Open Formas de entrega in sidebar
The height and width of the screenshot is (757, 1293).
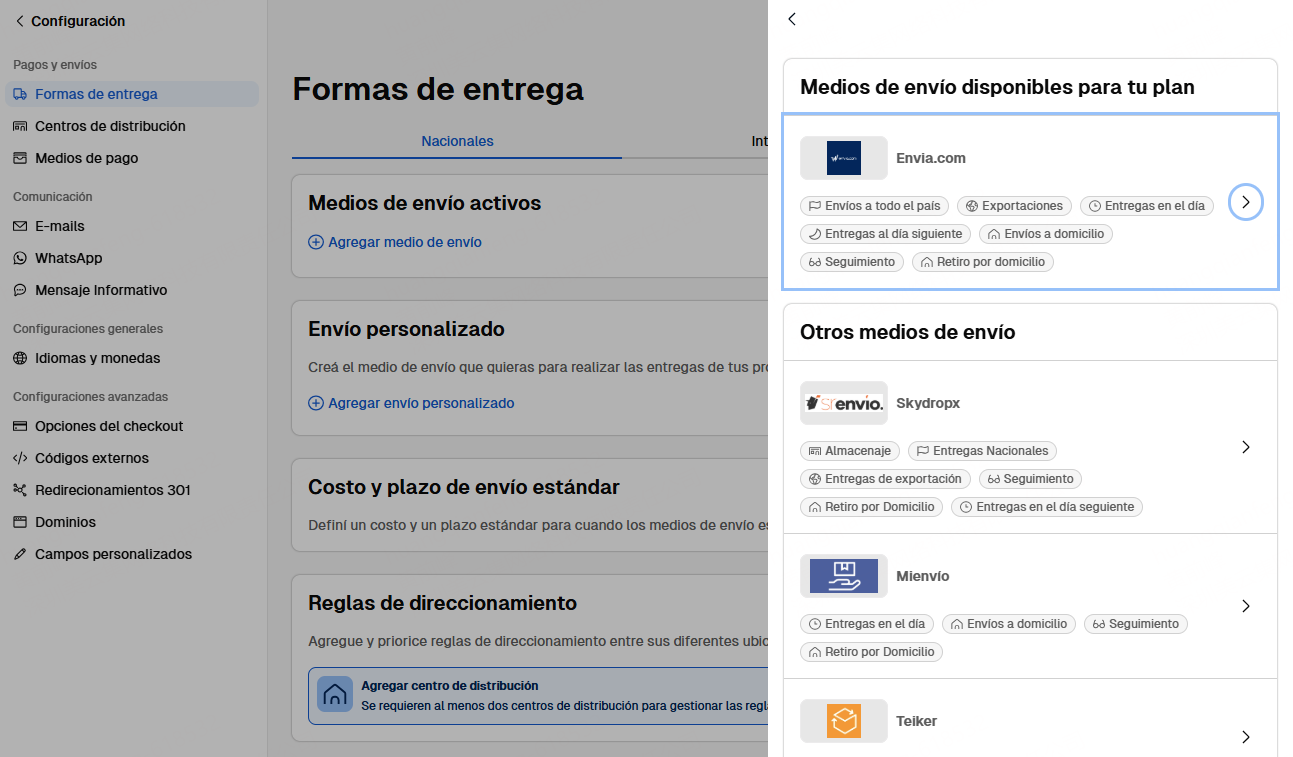tap(132, 94)
